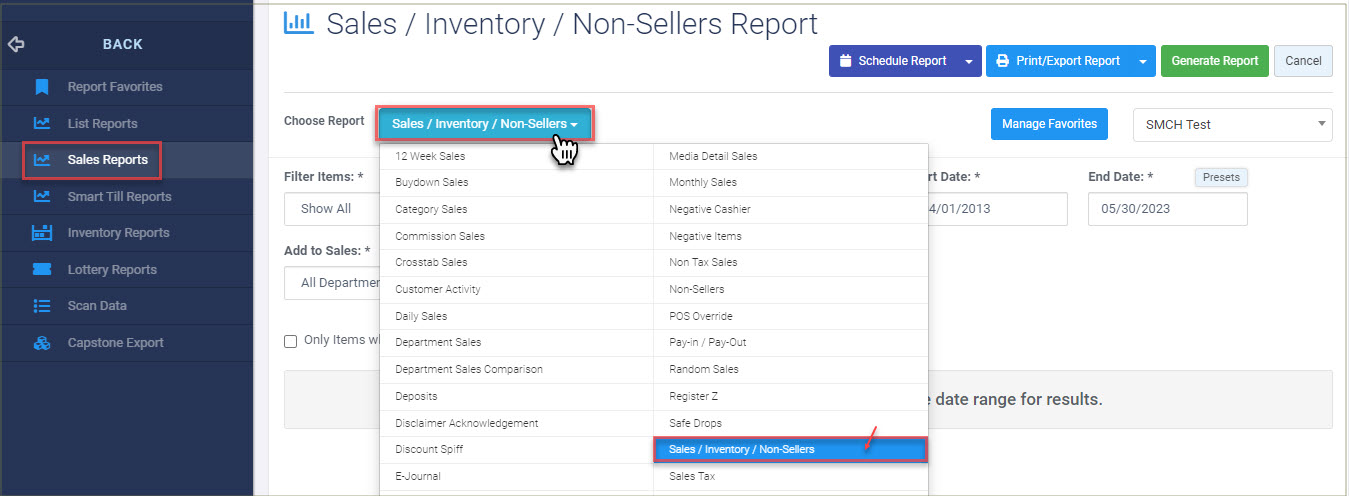Open the SMCH Test store dropdown
1349x496 pixels.
(x=1232, y=125)
